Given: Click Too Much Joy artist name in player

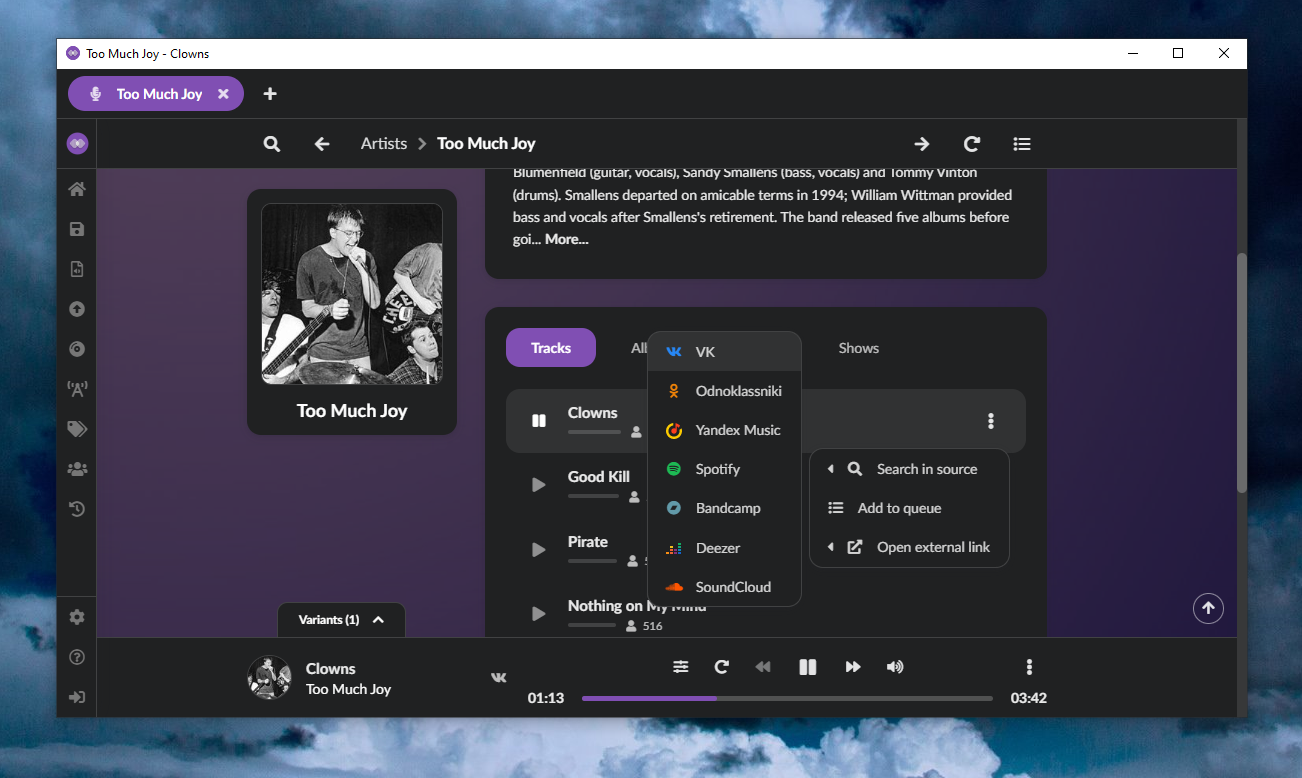Looking at the screenshot, I should (x=348, y=689).
